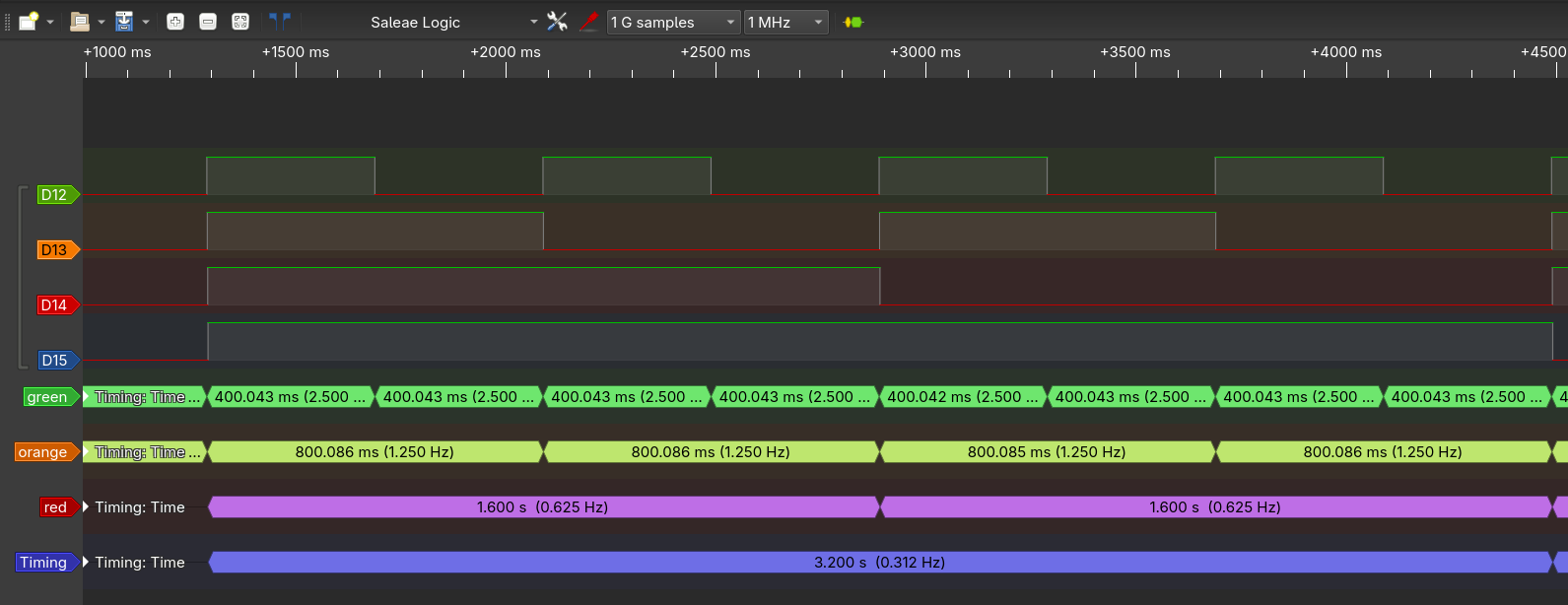
Task: Click the Zoom Out button
Action: click(x=208, y=22)
